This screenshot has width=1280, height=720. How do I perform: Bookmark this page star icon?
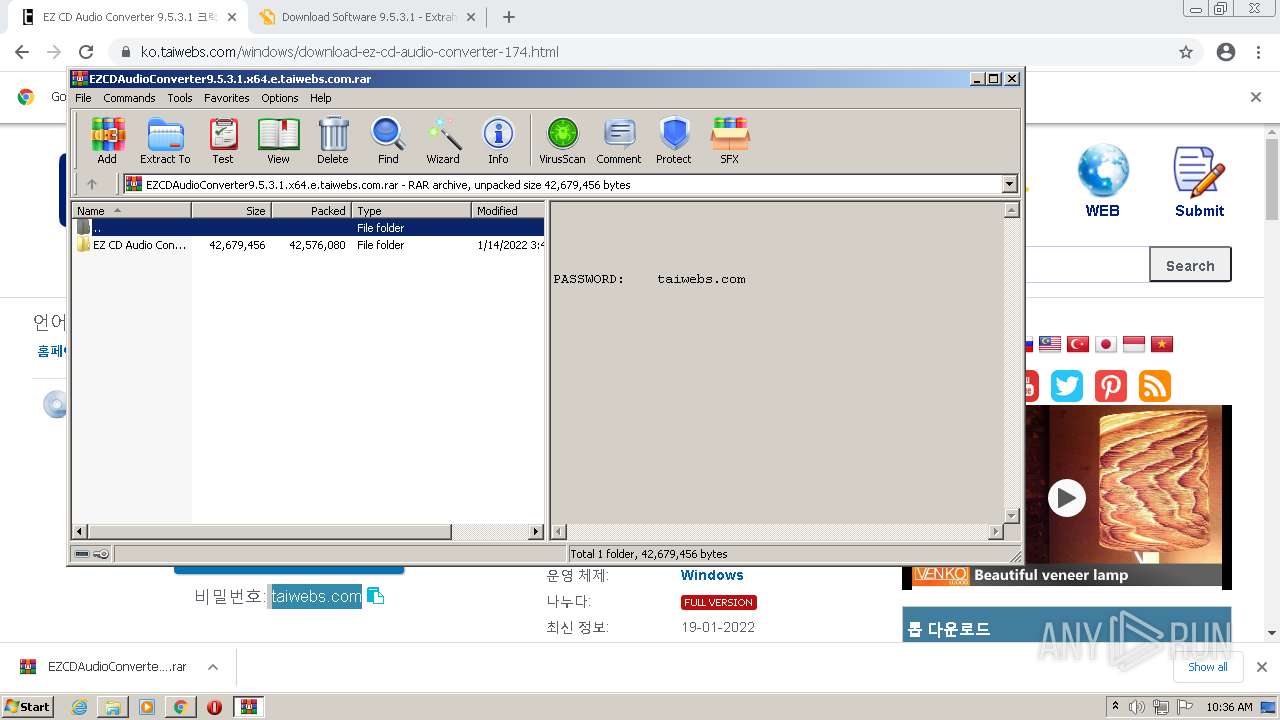(x=1186, y=52)
